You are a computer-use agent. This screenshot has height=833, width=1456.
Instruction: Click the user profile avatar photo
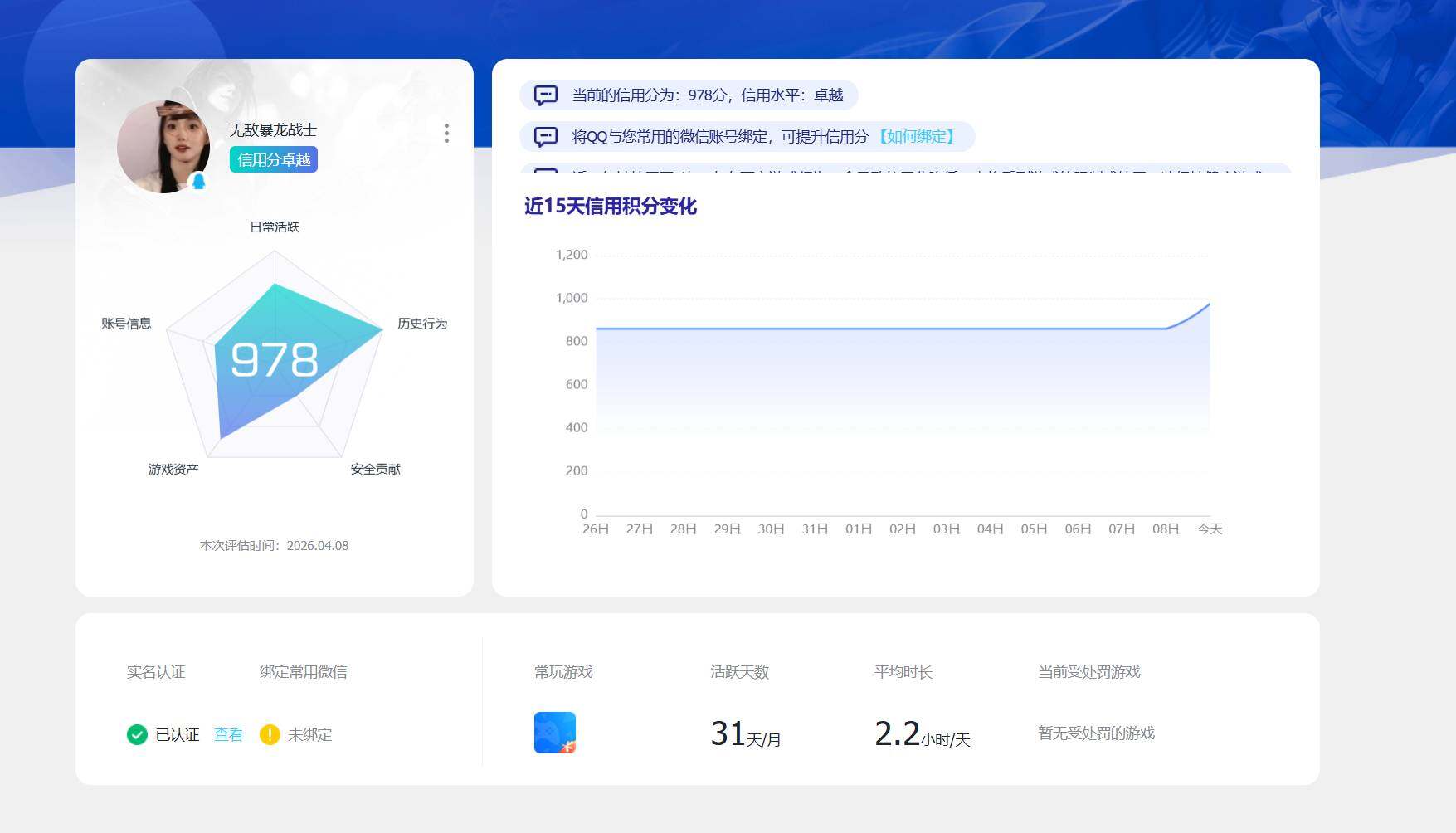click(162, 146)
